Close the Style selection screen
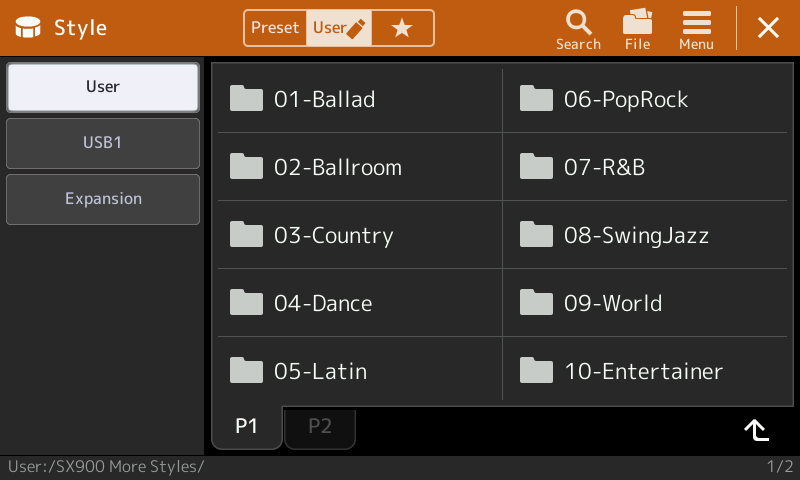Viewport: 800px width, 480px height. pos(768,28)
